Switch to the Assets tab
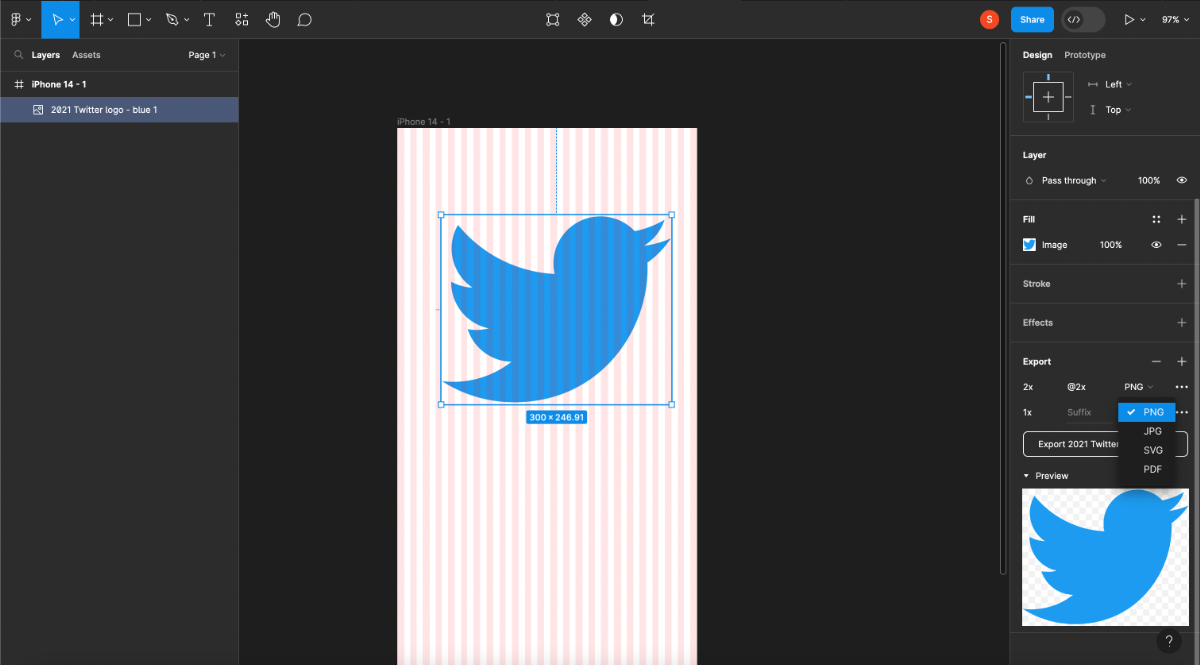1200x665 pixels. (x=86, y=55)
